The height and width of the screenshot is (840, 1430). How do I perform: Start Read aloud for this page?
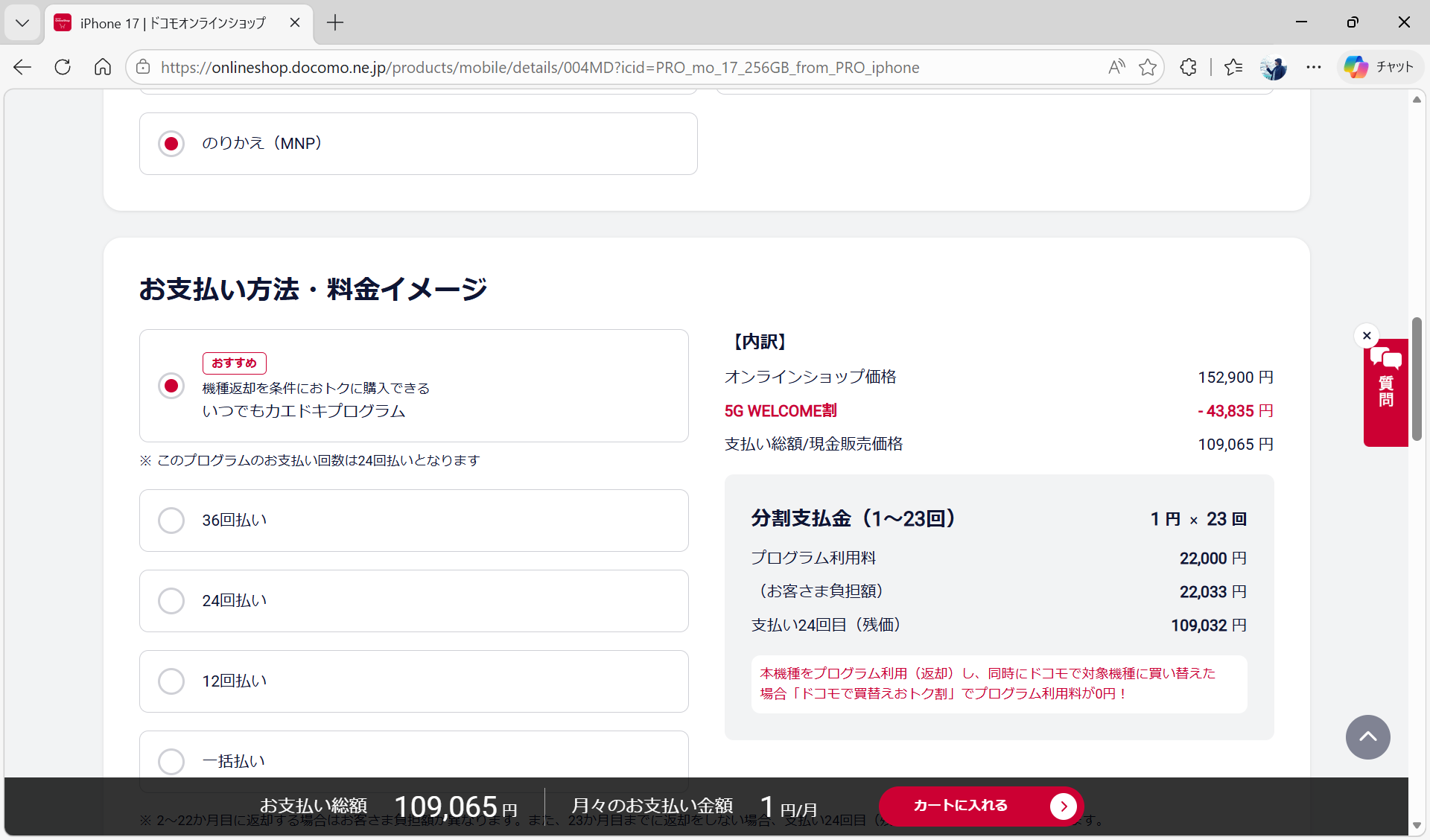click(x=1116, y=67)
